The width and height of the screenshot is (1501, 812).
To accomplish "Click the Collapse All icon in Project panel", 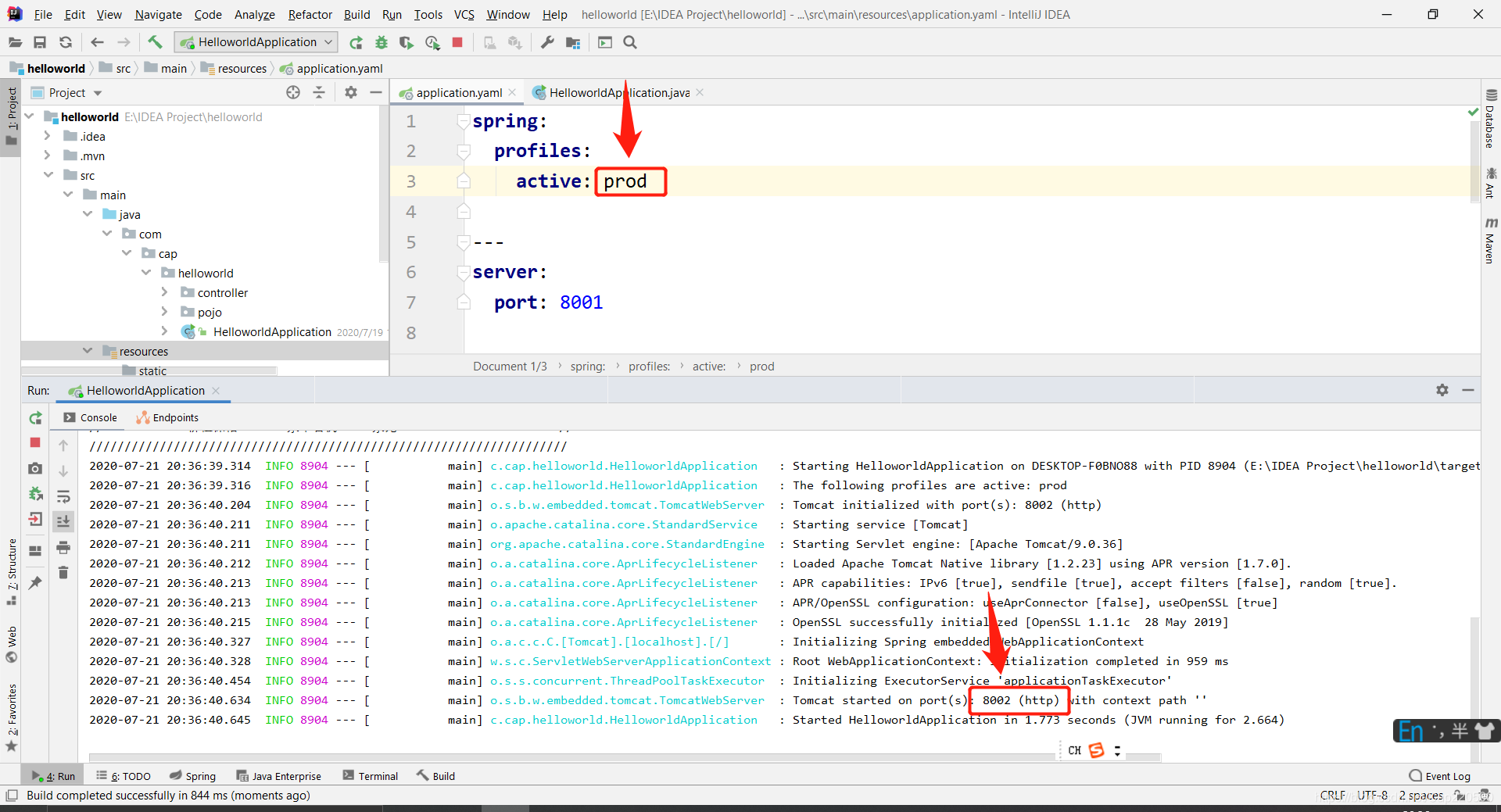I will 319,92.
